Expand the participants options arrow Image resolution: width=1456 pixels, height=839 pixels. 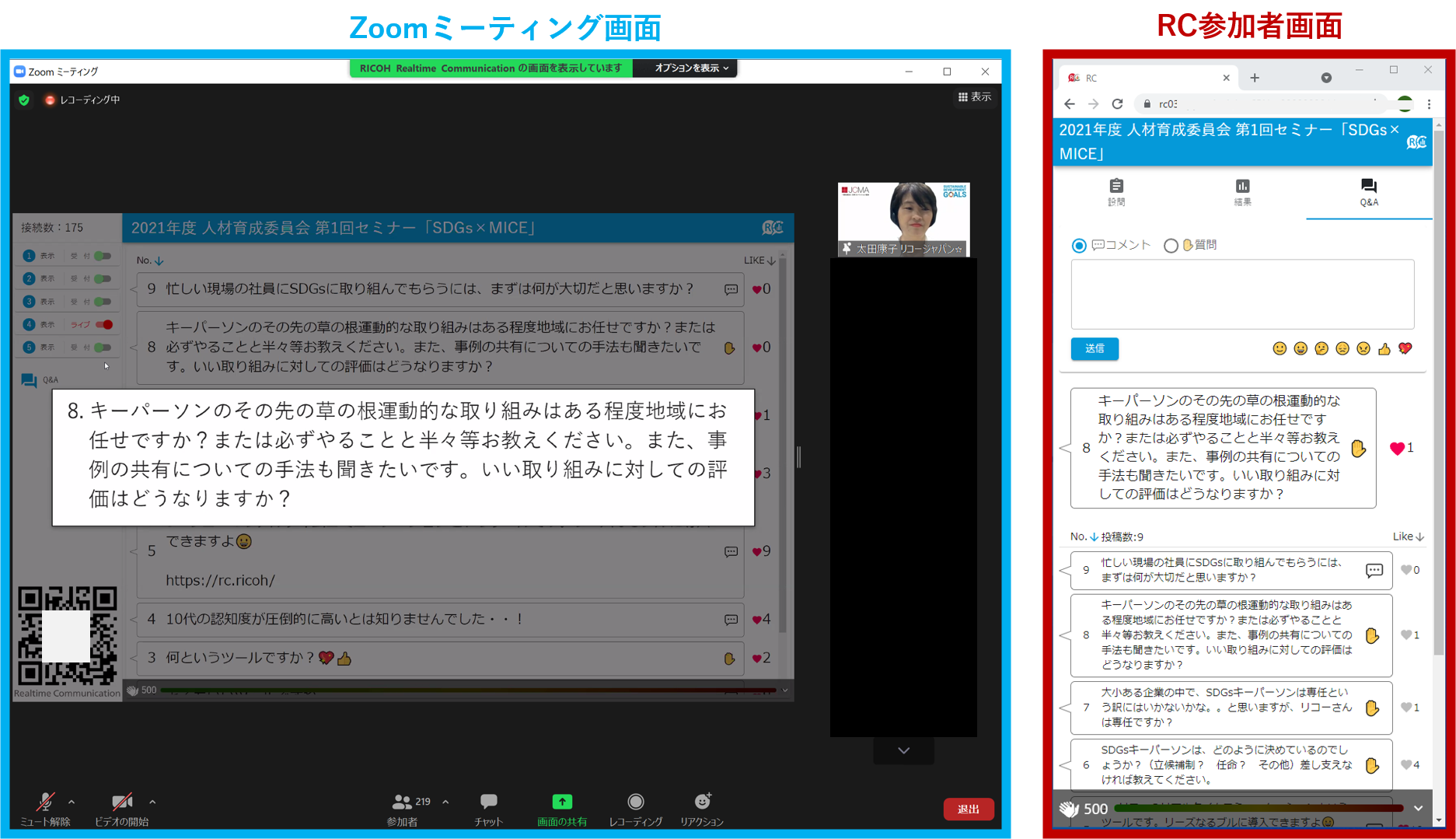point(445,802)
